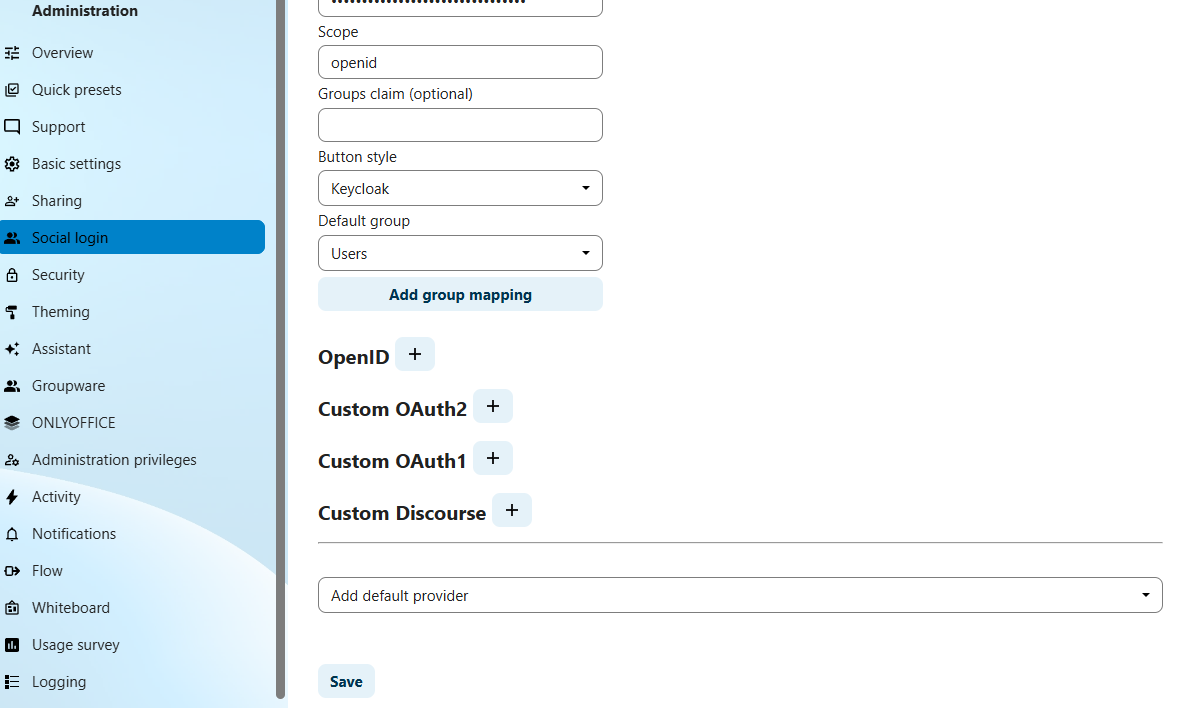Click the Usage survey chart icon
The height and width of the screenshot is (708, 1191).
[12, 645]
